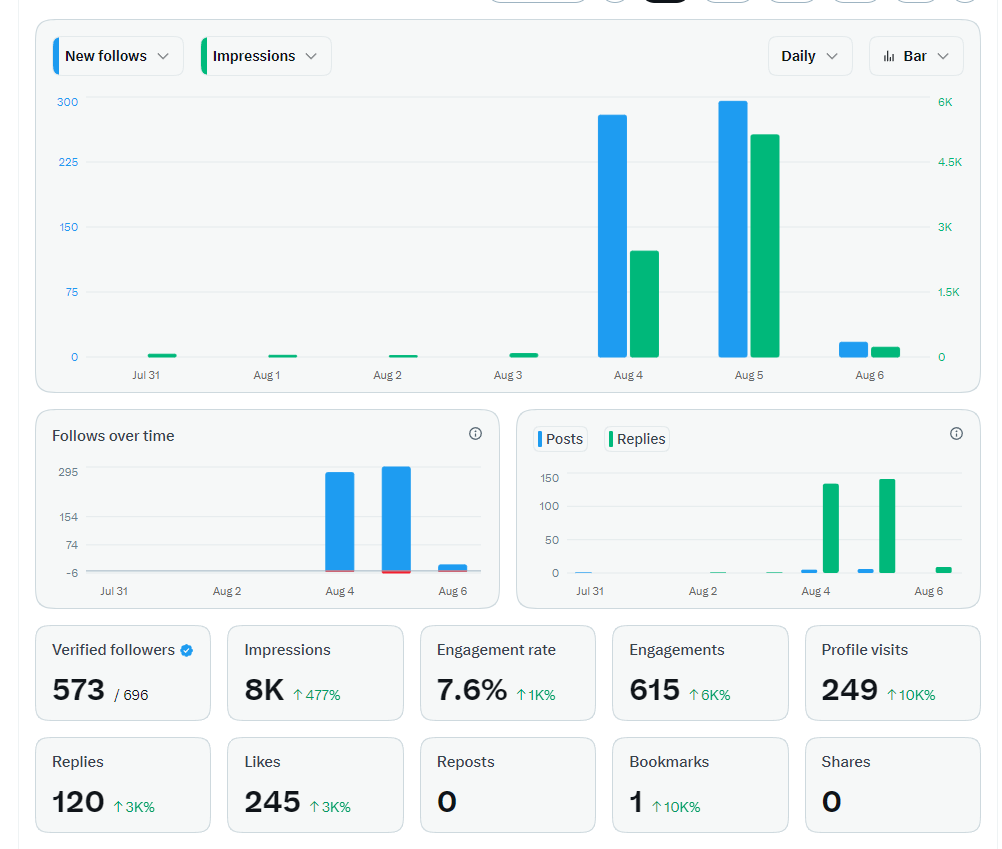
Task: Click the green Aug 4 replies bar
Action: coord(831,528)
